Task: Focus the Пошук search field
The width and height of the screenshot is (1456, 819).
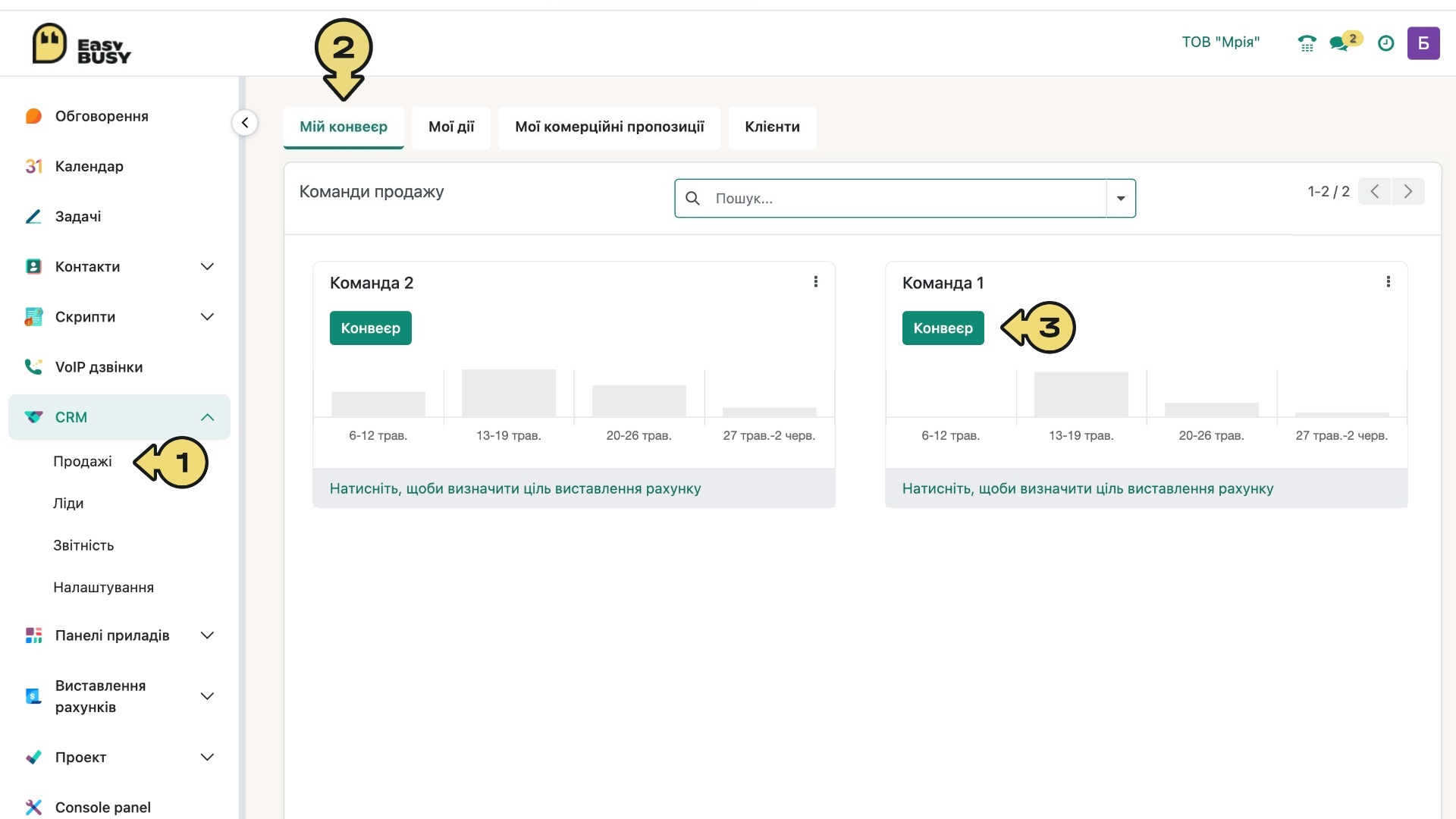Action: (x=905, y=199)
